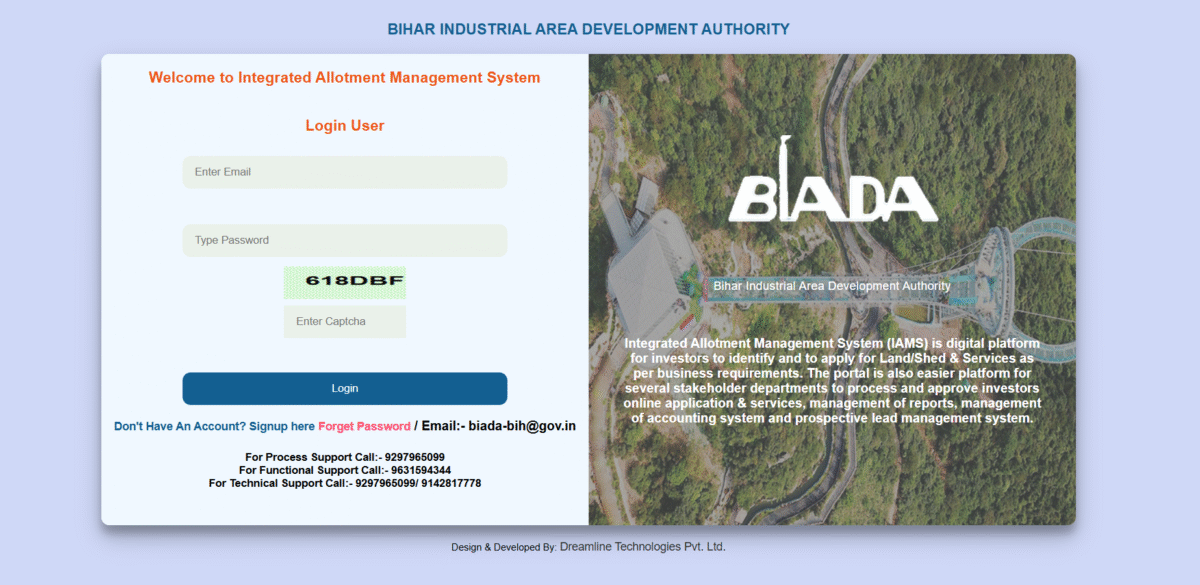Click the white BIADA logo
The width and height of the screenshot is (1200, 585).
[833, 180]
